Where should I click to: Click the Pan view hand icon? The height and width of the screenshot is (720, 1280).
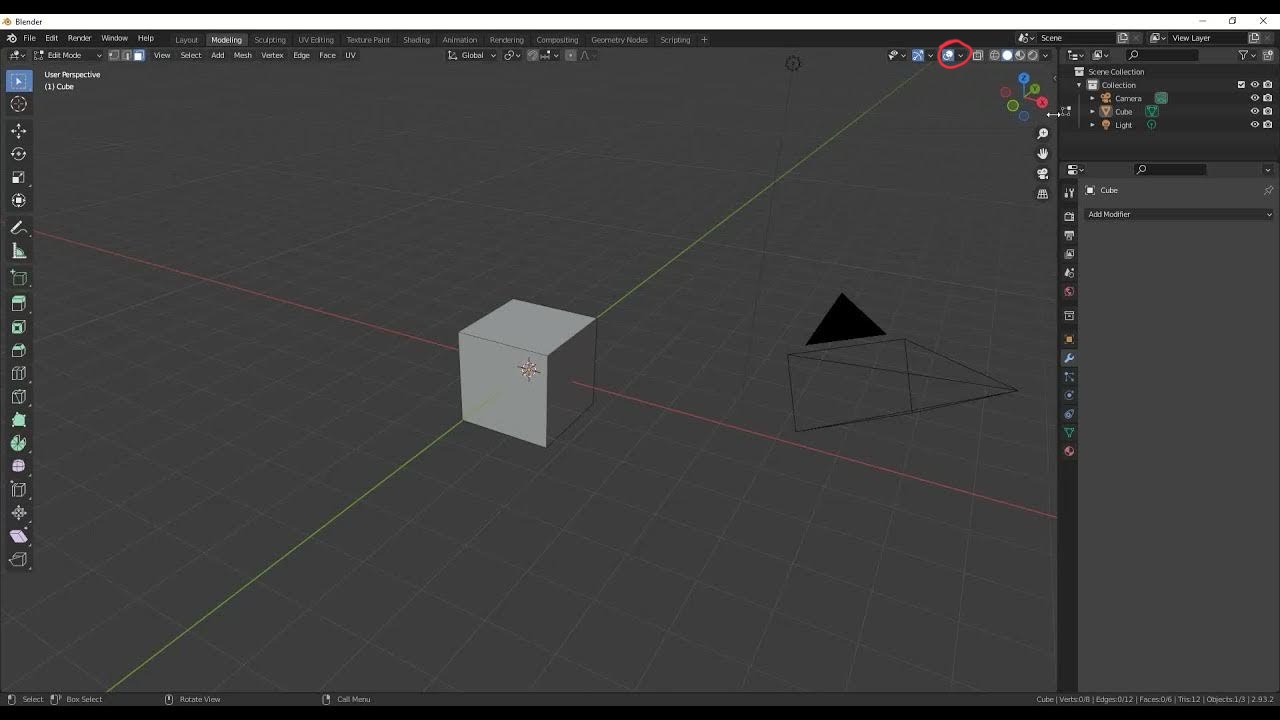pos(1042,154)
